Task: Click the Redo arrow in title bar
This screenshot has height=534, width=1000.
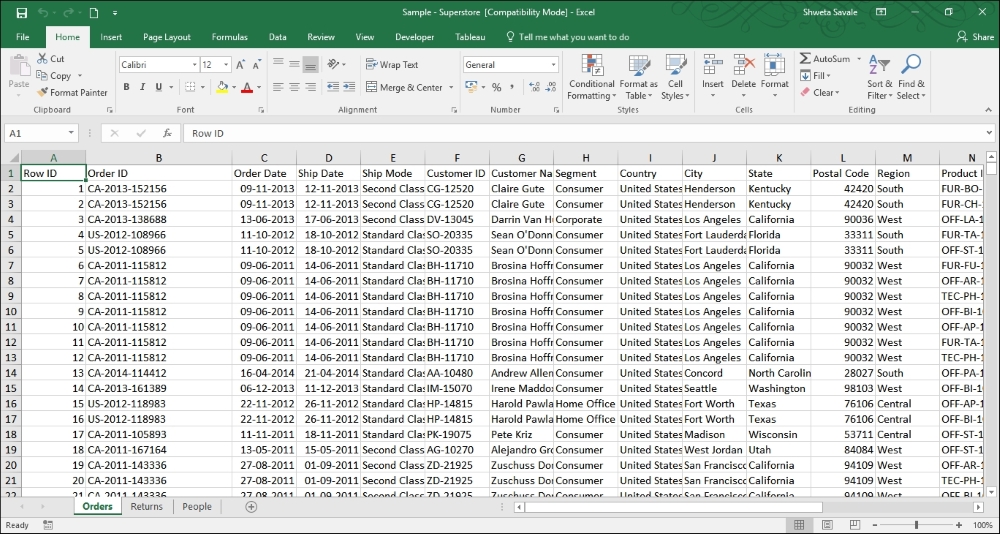Action: (x=68, y=13)
